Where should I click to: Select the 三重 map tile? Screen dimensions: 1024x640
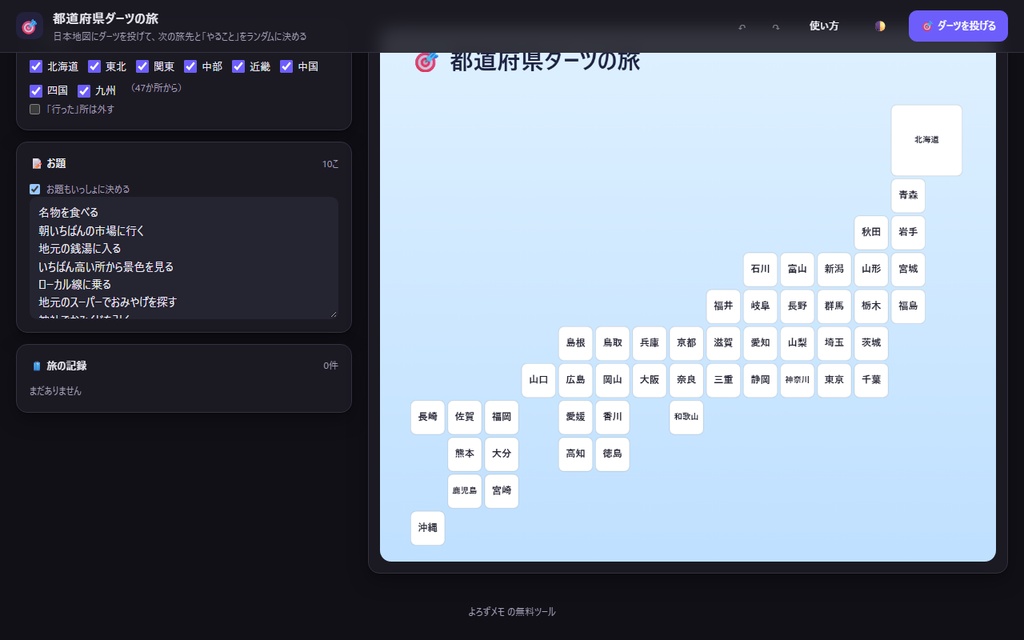click(x=723, y=380)
